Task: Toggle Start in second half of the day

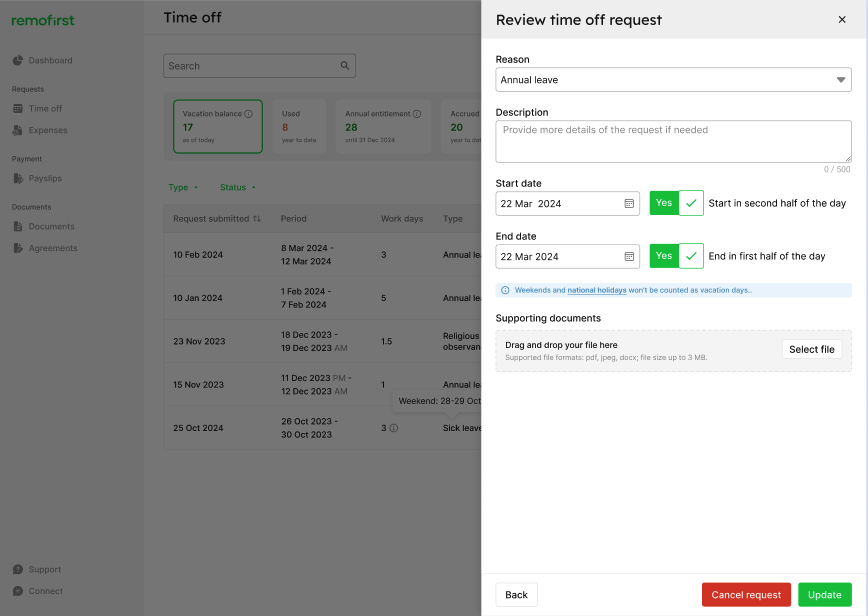Action: click(676, 203)
